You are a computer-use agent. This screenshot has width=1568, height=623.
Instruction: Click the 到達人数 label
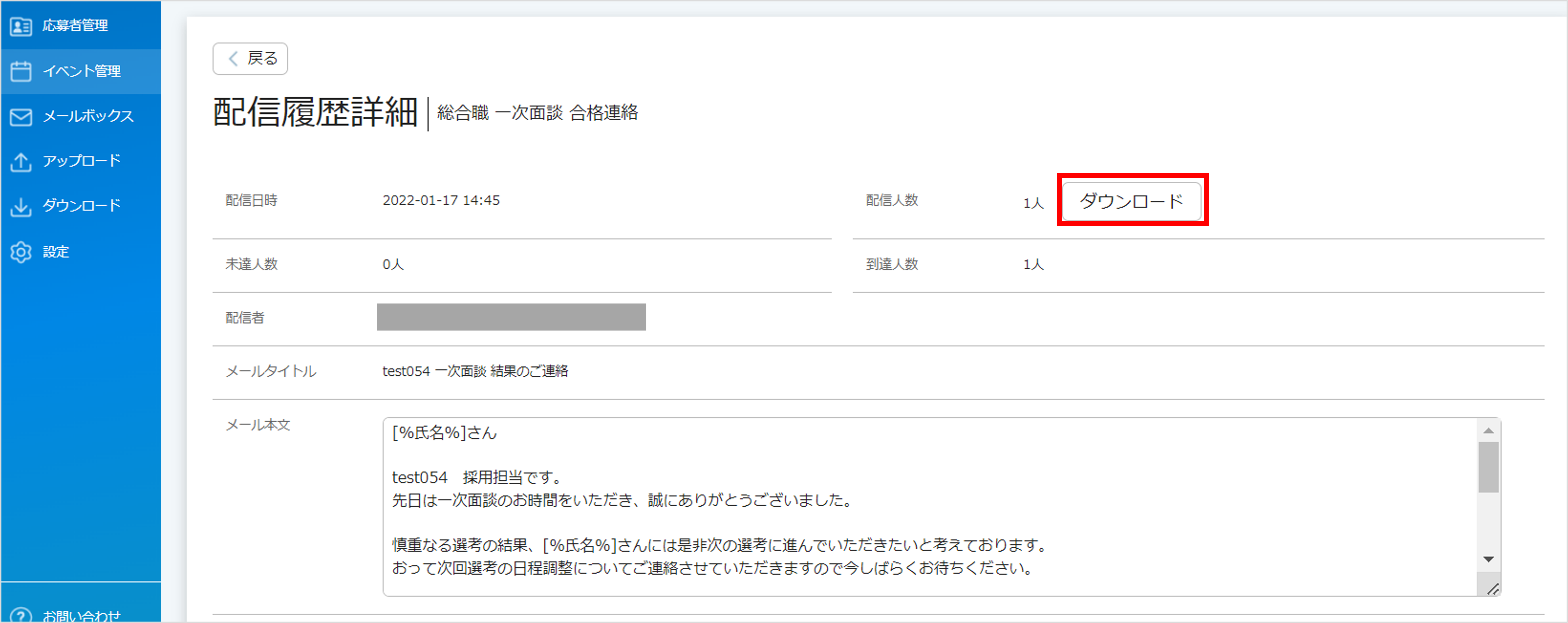coord(892,264)
